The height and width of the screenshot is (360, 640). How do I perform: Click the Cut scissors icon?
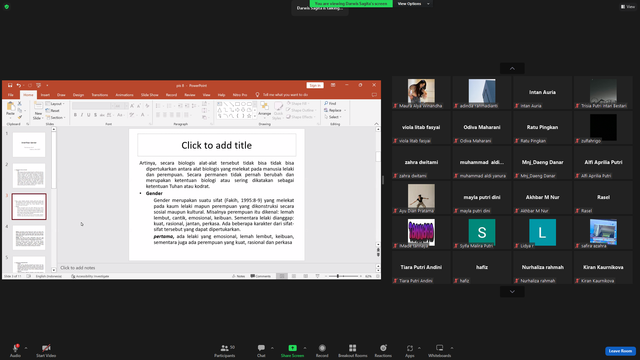(x=20, y=104)
